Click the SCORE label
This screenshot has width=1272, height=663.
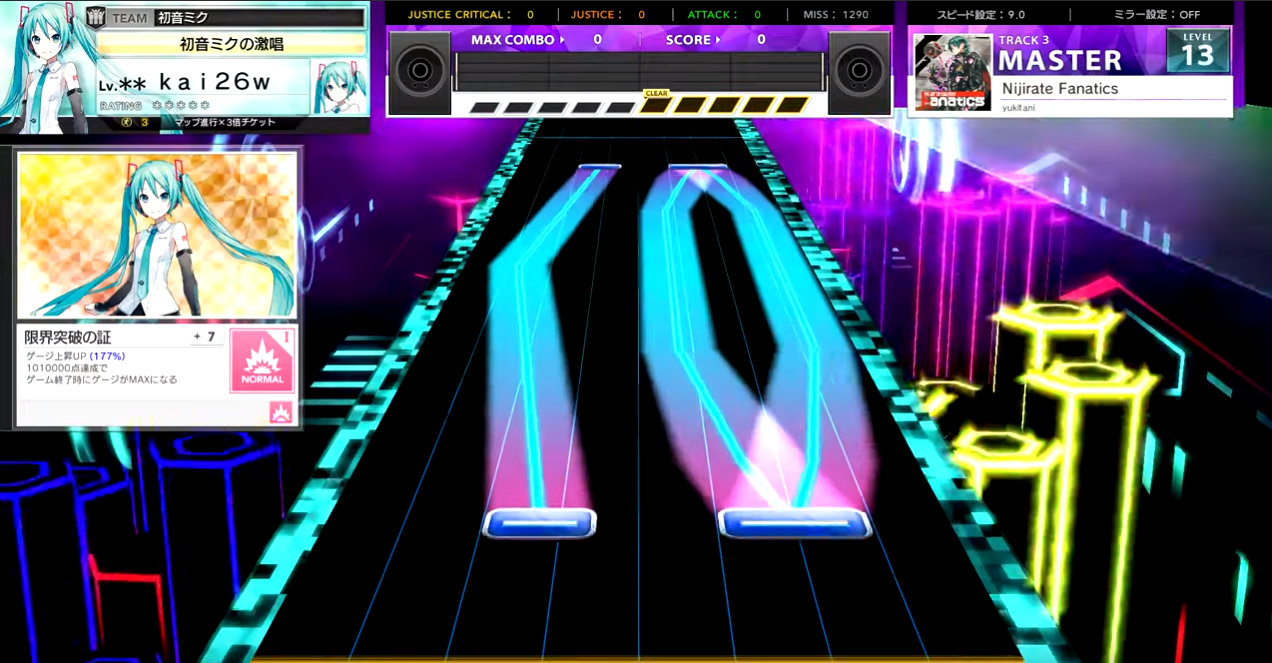(x=688, y=40)
